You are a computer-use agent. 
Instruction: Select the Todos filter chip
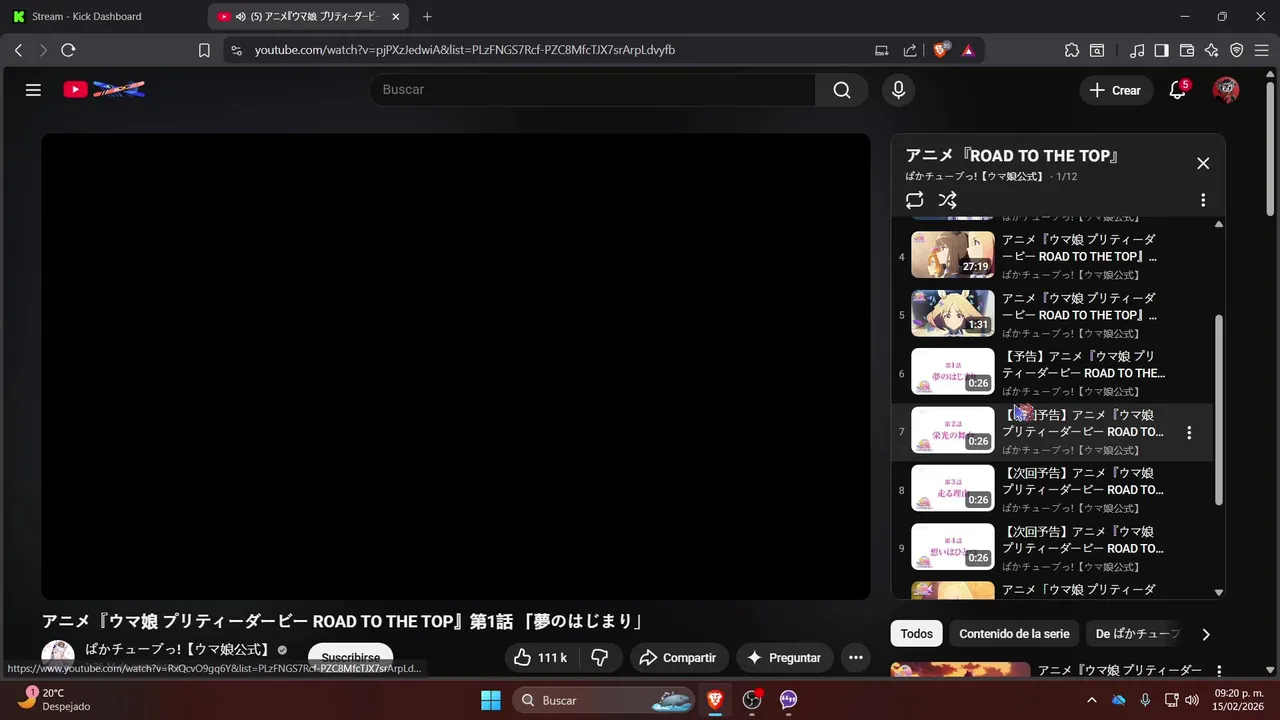pos(916,634)
